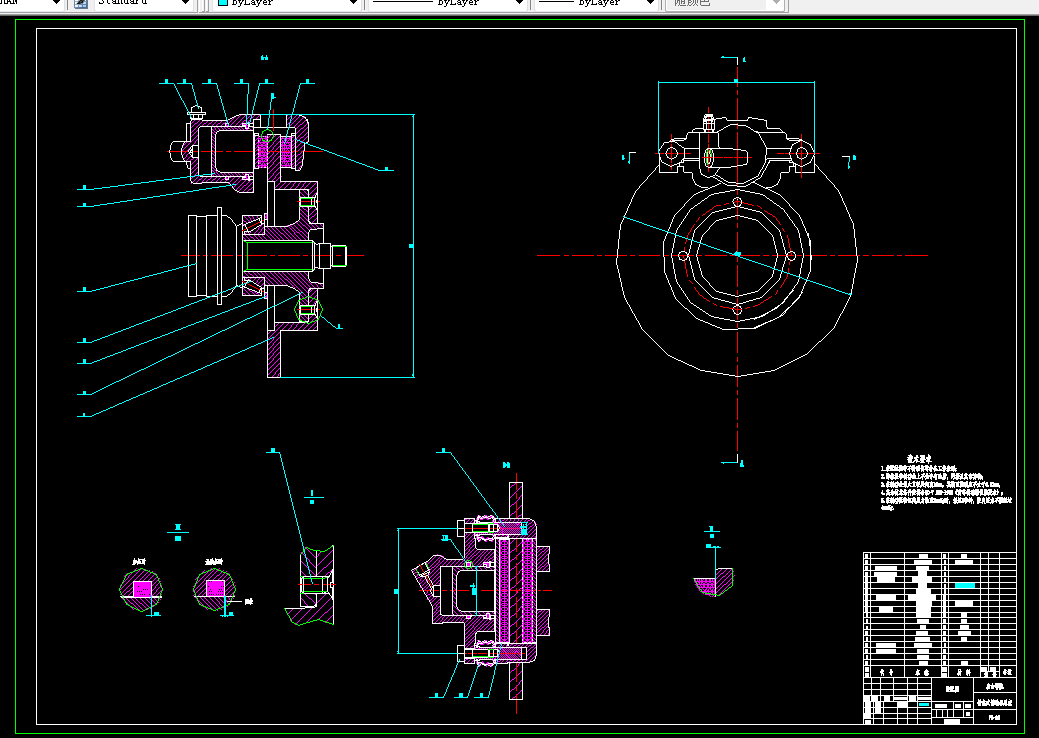Expand the cut-off dropdown left of the style icon

point(56,3)
